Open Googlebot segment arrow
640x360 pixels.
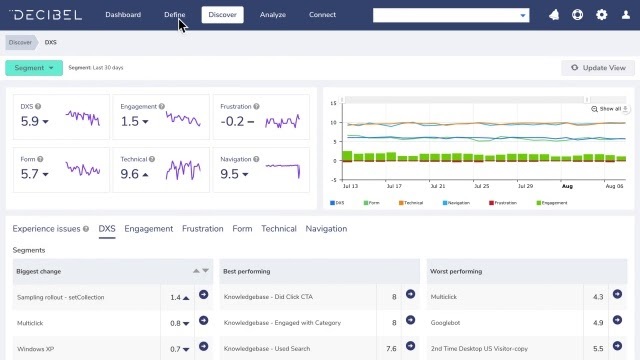click(617, 320)
